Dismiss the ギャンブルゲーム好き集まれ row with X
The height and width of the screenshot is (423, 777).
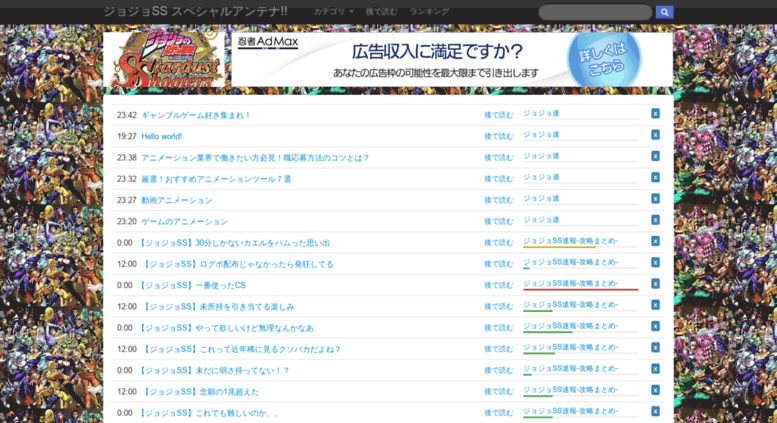pos(655,114)
